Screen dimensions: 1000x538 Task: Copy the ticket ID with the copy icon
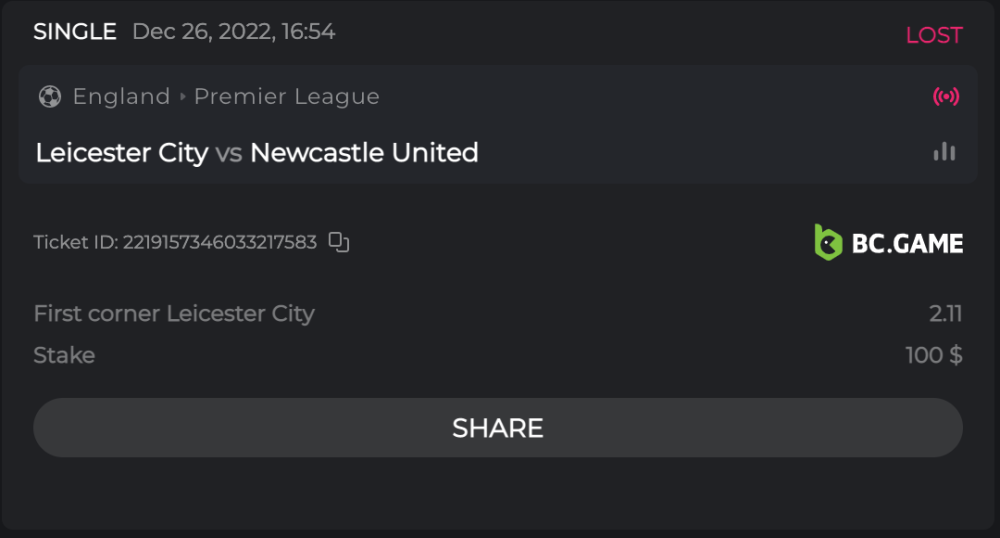(340, 242)
